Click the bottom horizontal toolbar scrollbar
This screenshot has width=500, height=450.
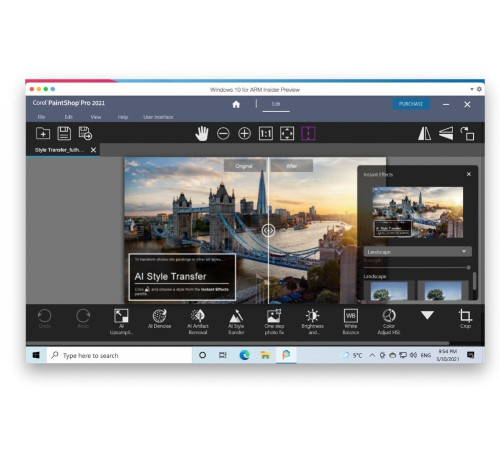[x=237, y=343]
